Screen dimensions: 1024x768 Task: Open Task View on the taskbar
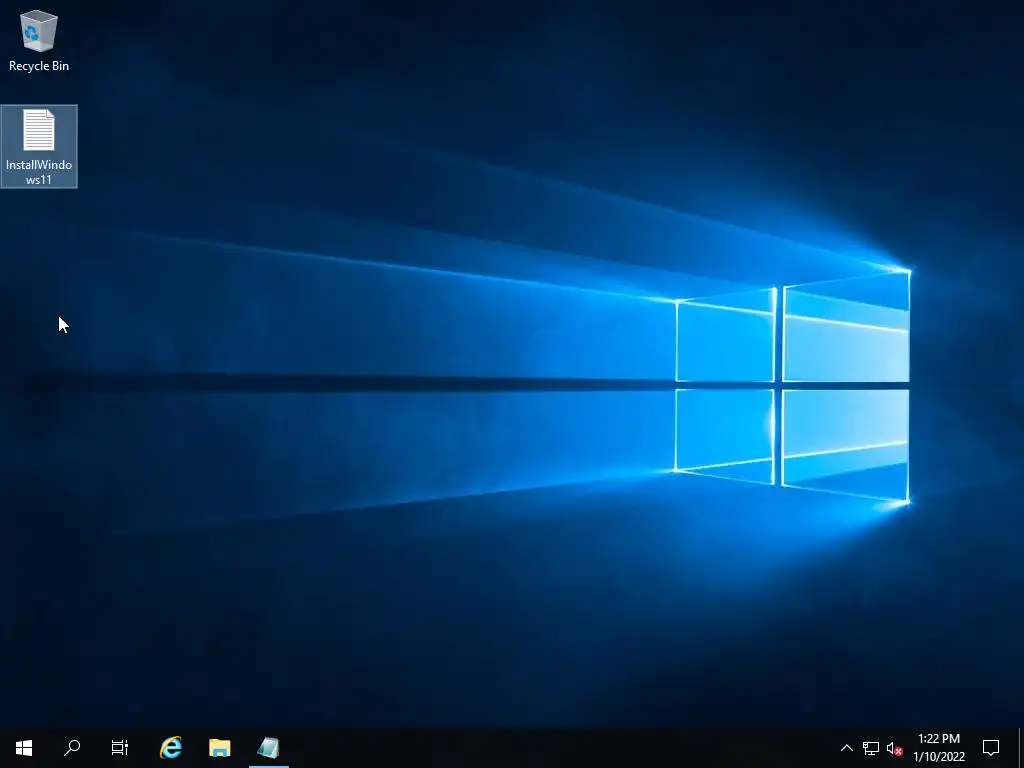click(x=120, y=748)
